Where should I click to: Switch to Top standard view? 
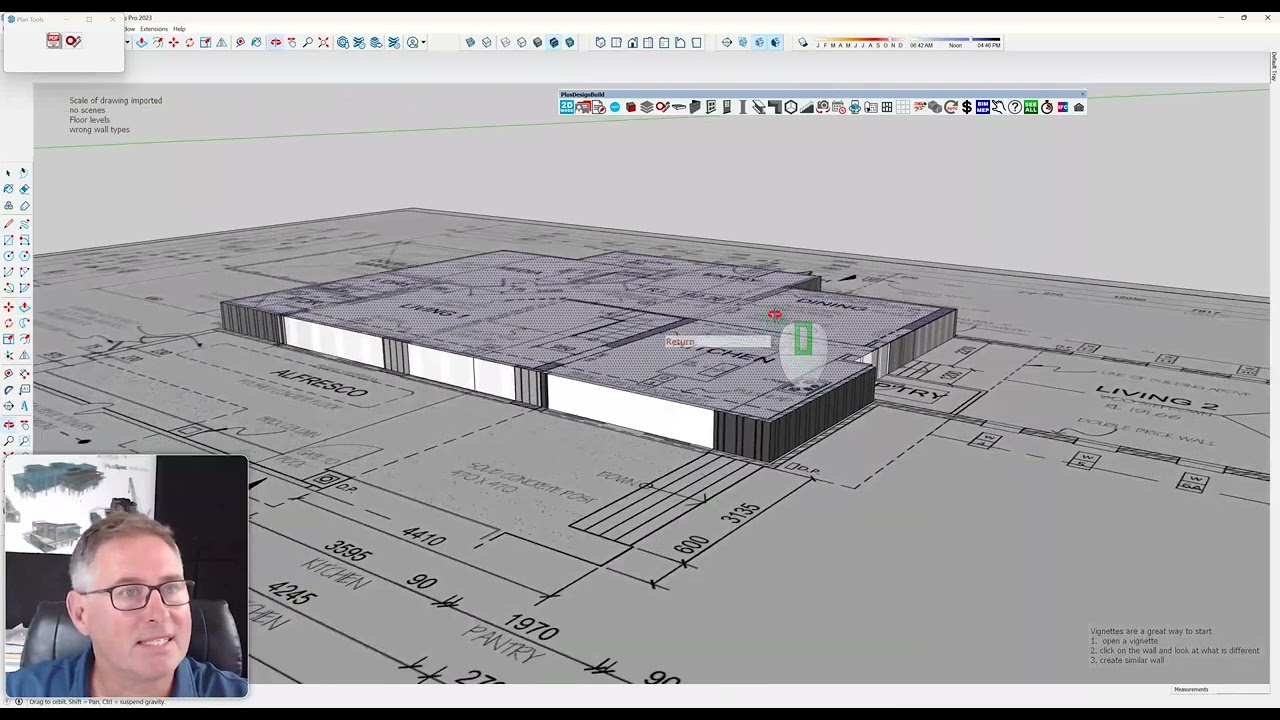(616, 42)
